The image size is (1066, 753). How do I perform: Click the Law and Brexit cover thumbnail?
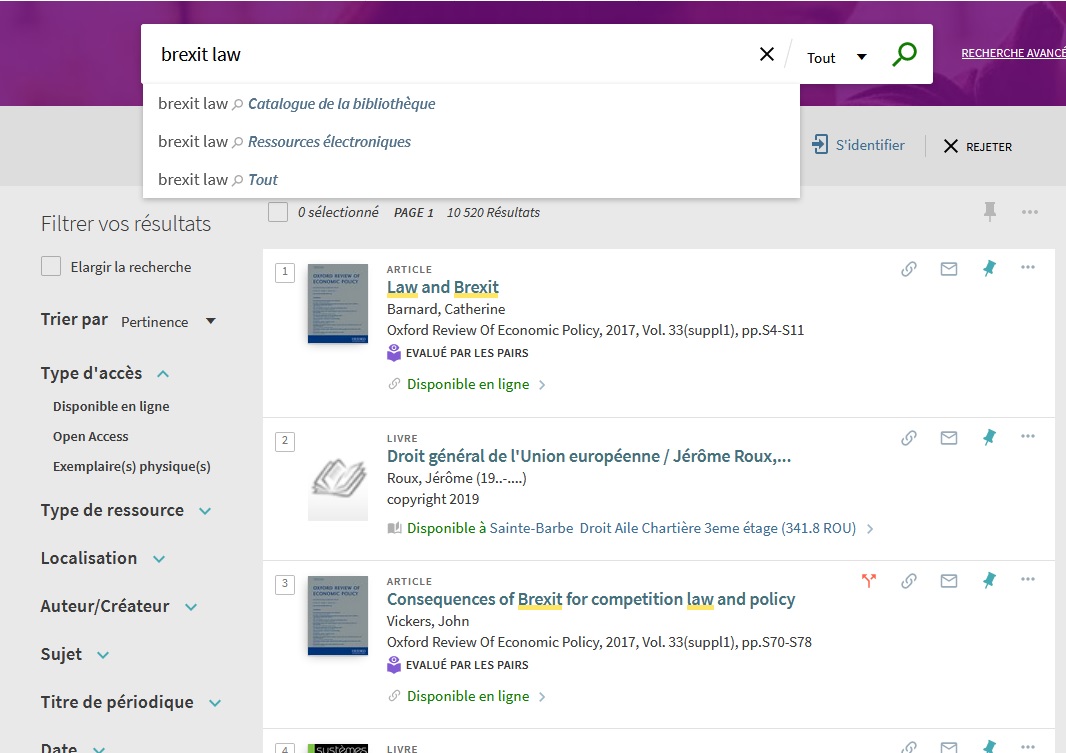click(x=338, y=304)
